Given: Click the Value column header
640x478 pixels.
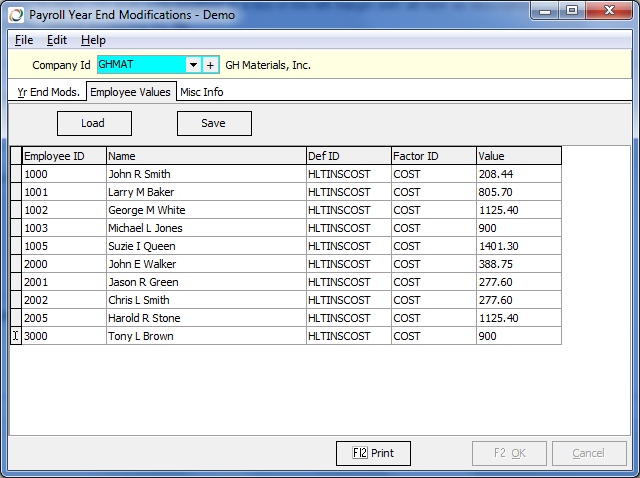Looking at the screenshot, I should point(518,156).
